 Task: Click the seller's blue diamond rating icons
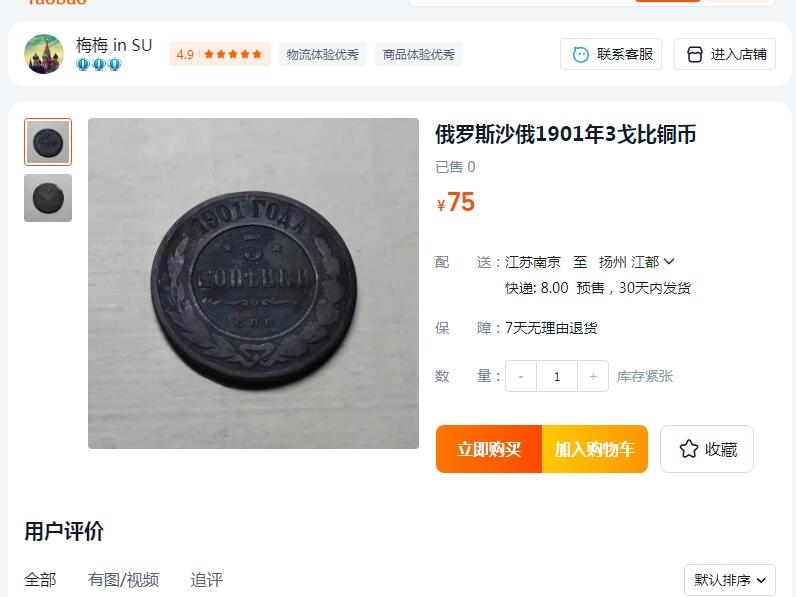[x=98, y=65]
